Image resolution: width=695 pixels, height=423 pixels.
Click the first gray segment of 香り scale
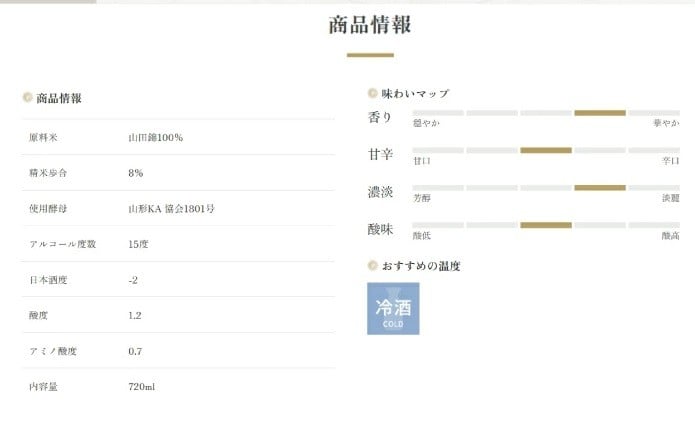pos(438,113)
